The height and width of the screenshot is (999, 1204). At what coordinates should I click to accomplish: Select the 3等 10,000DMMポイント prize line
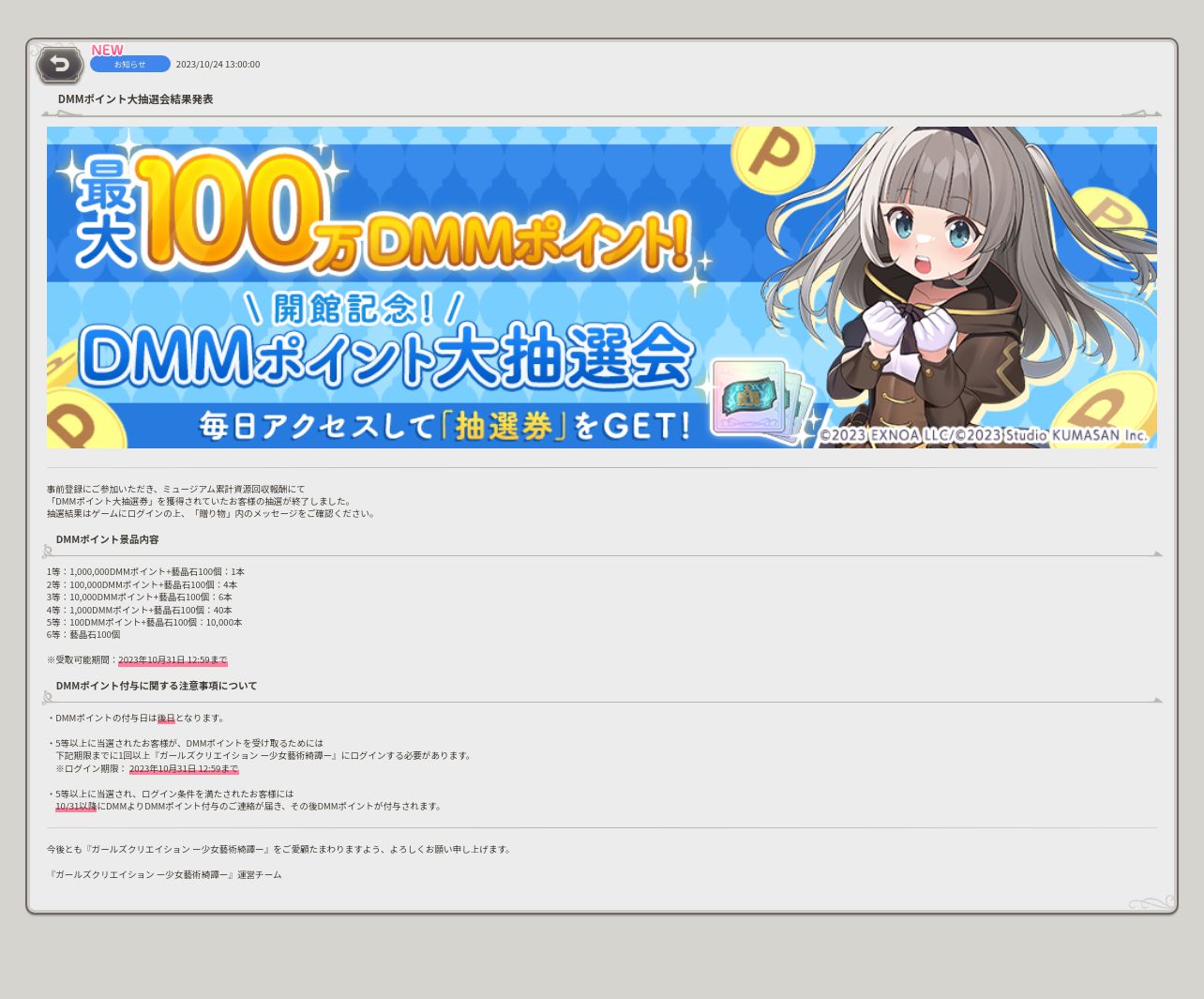point(140,598)
